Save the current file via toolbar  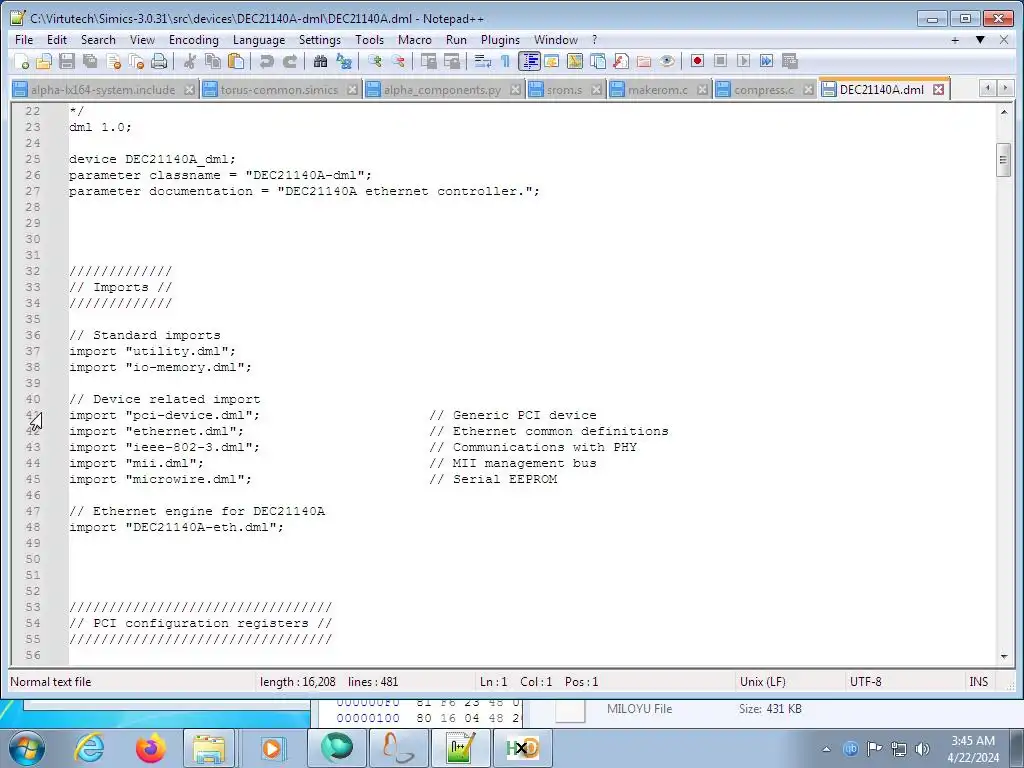click(67, 61)
